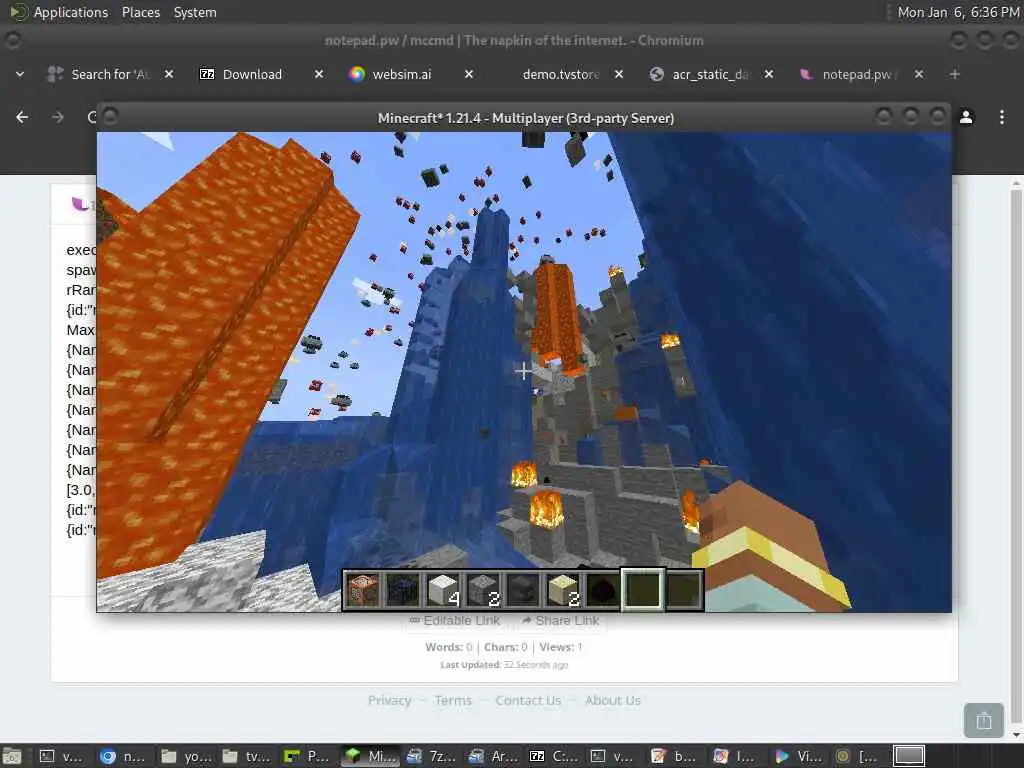This screenshot has height=768, width=1024.
Task: Open the "Vi..." taskbar entry
Action: (800, 756)
